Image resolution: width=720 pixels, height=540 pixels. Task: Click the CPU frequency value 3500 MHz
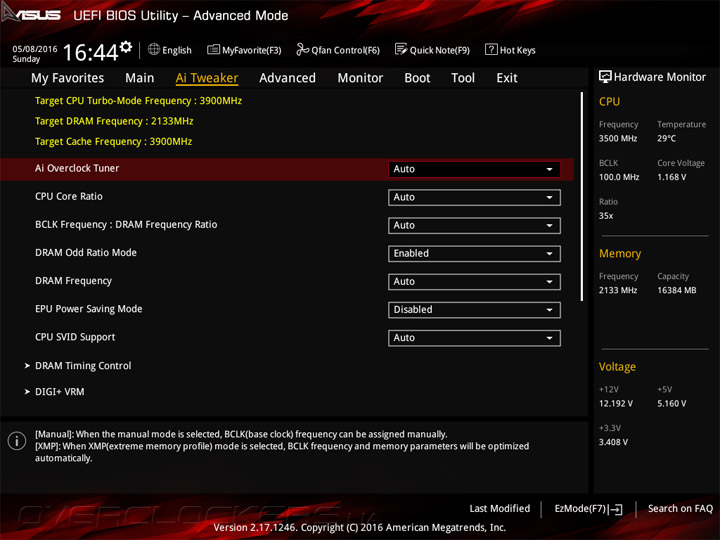618,138
